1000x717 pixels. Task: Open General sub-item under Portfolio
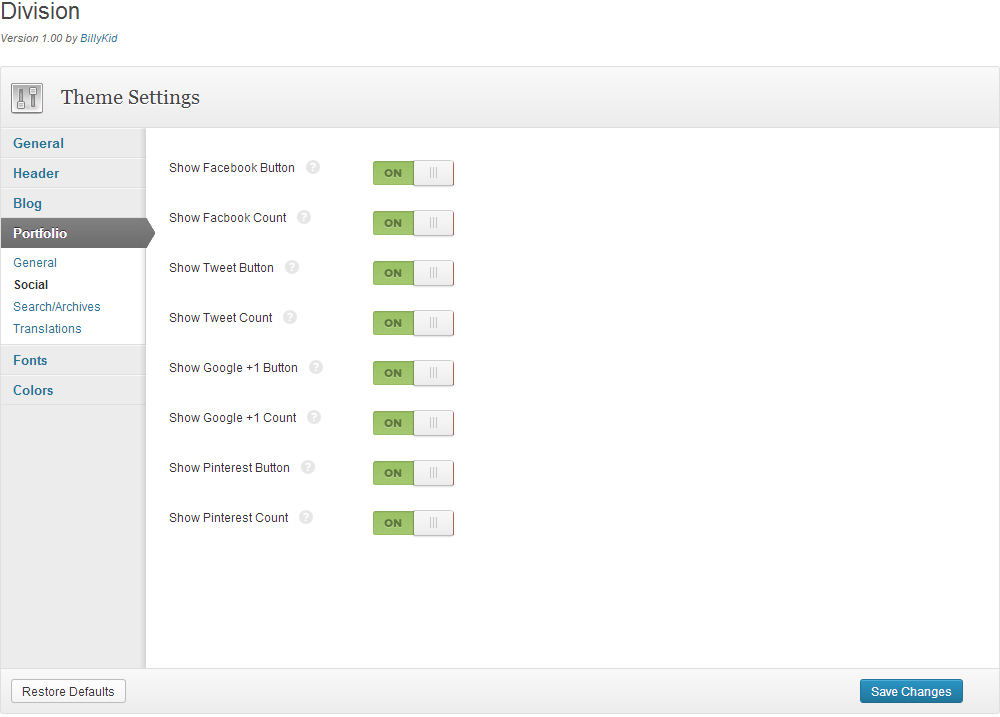click(x=35, y=263)
